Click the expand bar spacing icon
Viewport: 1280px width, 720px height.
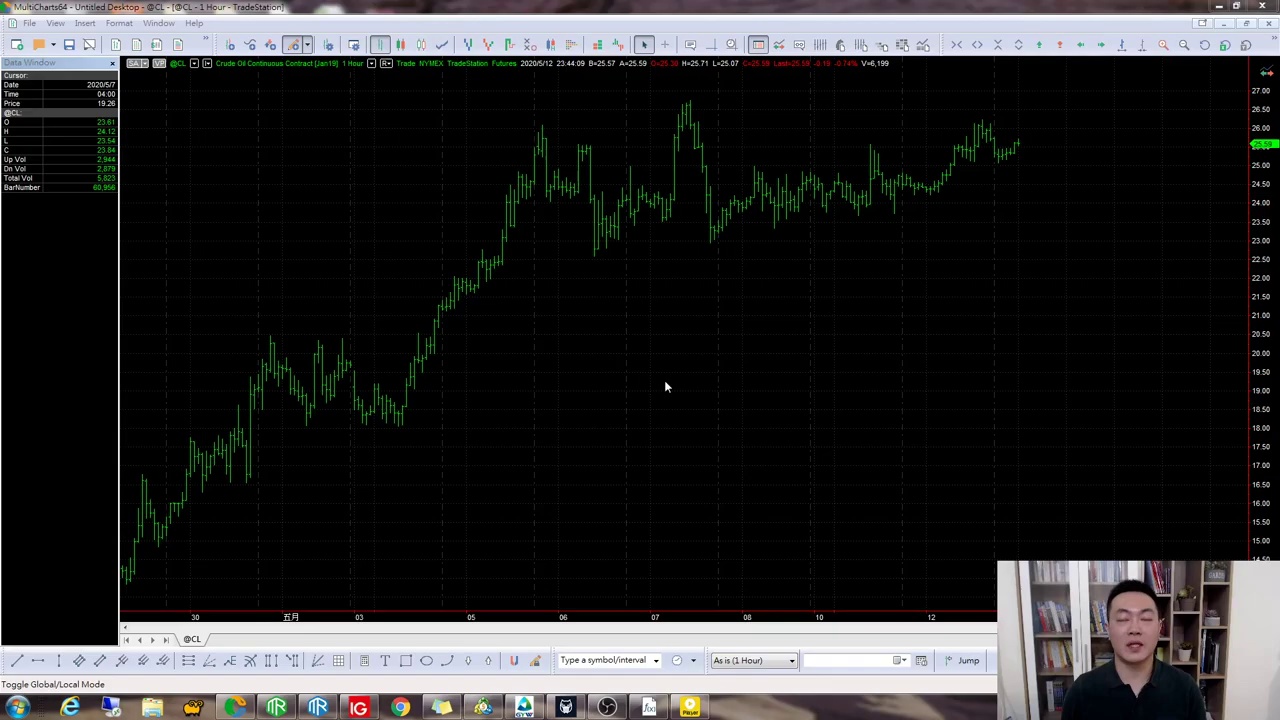tap(977, 45)
